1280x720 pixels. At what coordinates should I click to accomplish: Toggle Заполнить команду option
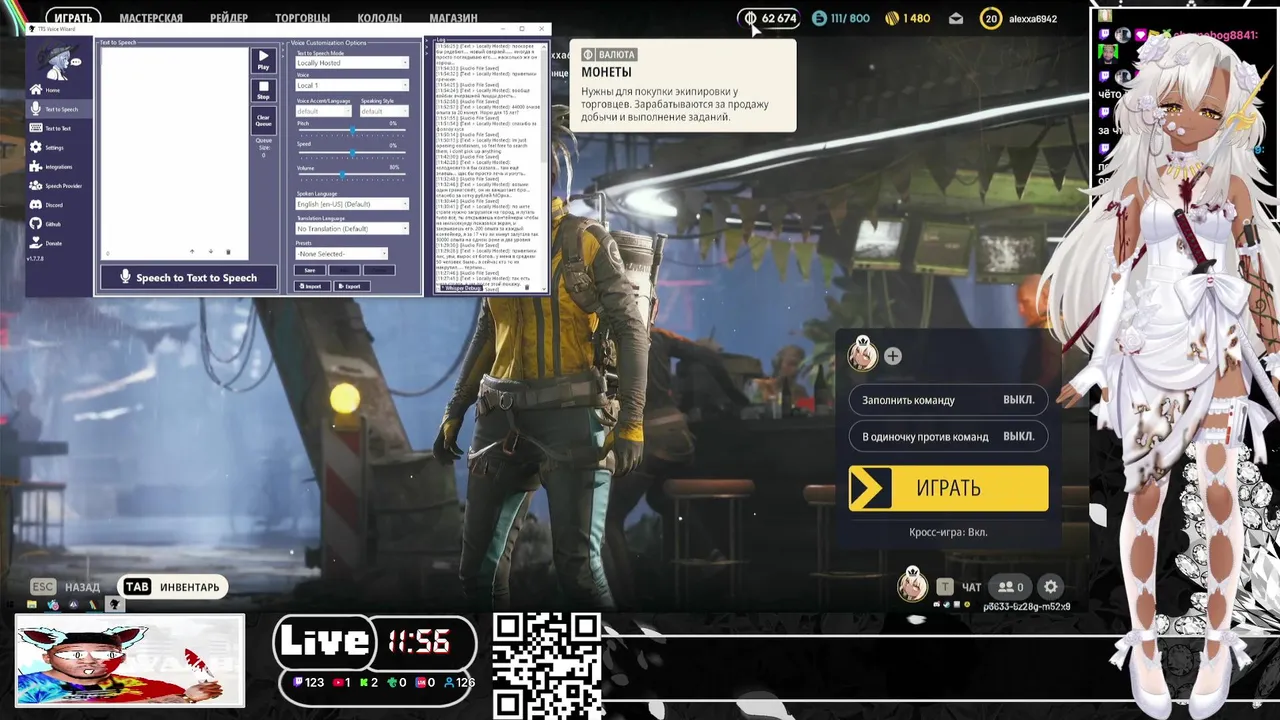point(948,400)
